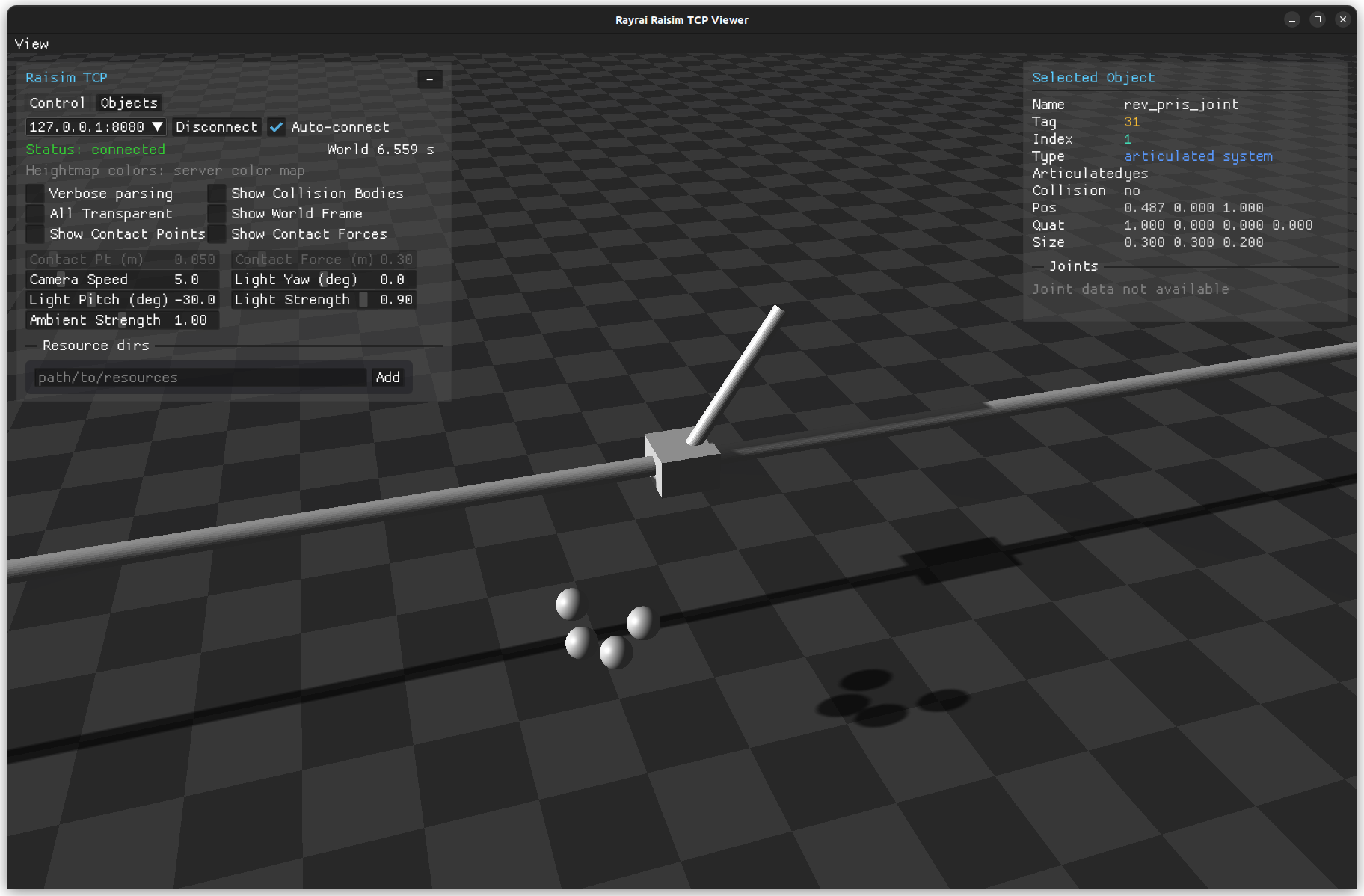Click the path/to/resources input field
1364x896 pixels.
coord(200,378)
